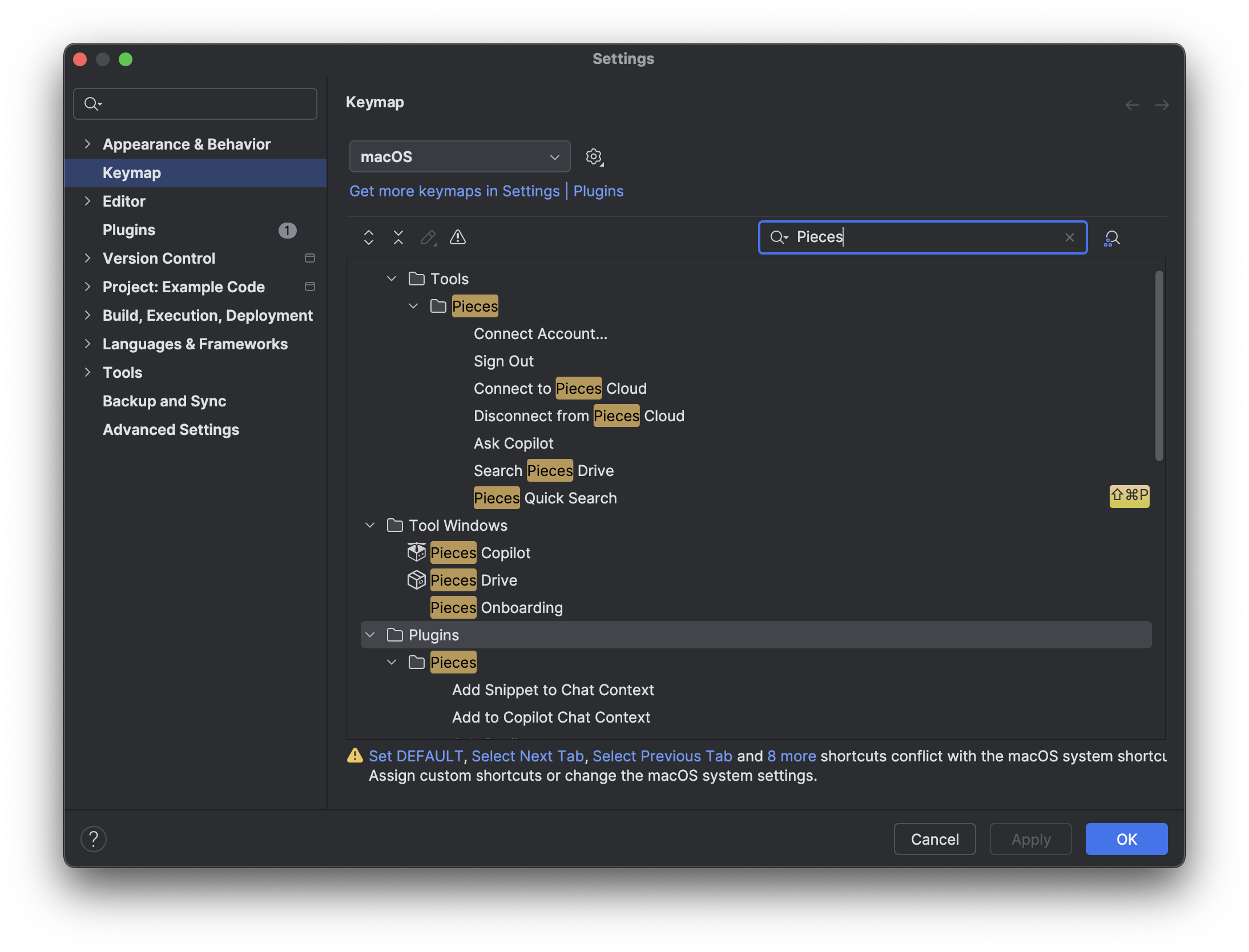Click the 8 more conflicts link
The height and width of the screenshot is (952, 1249).
792,756
